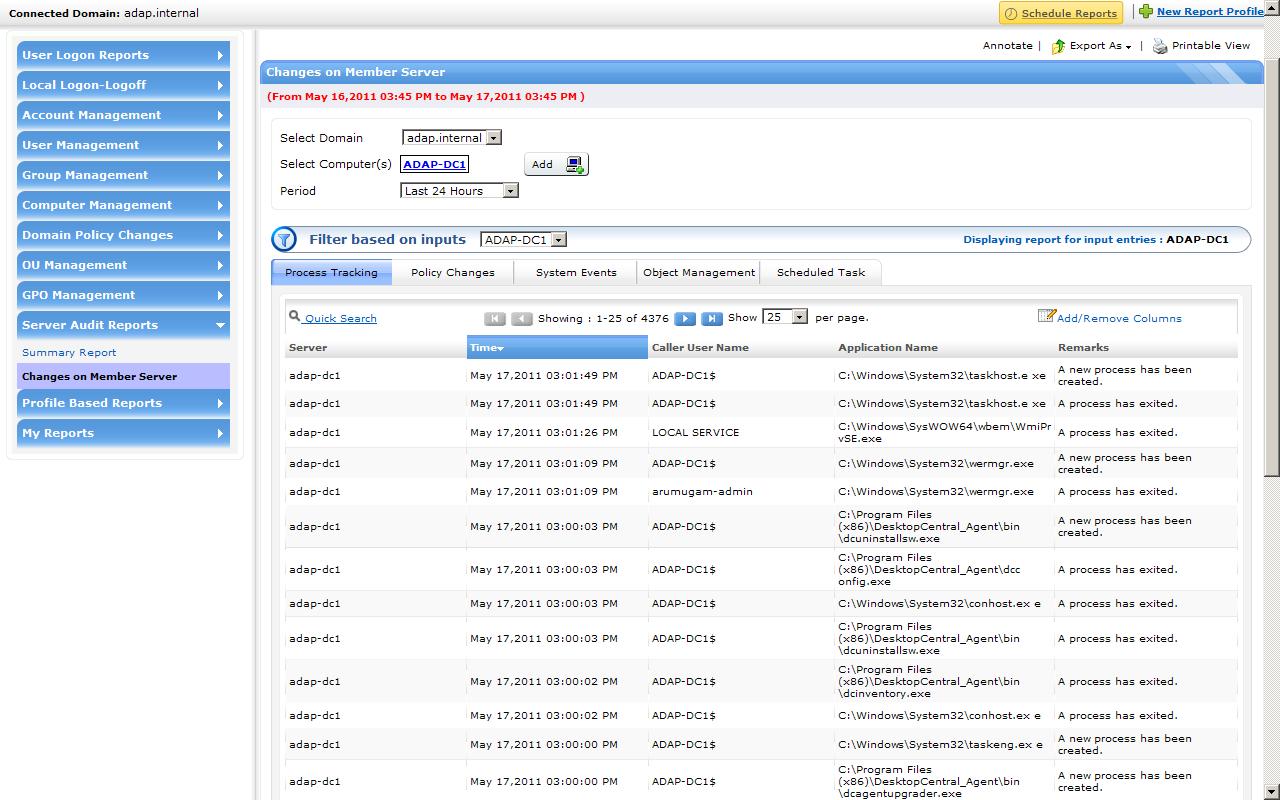Jump to last page of results
The width and height of the screenshot is (1280, 800).
711,318
